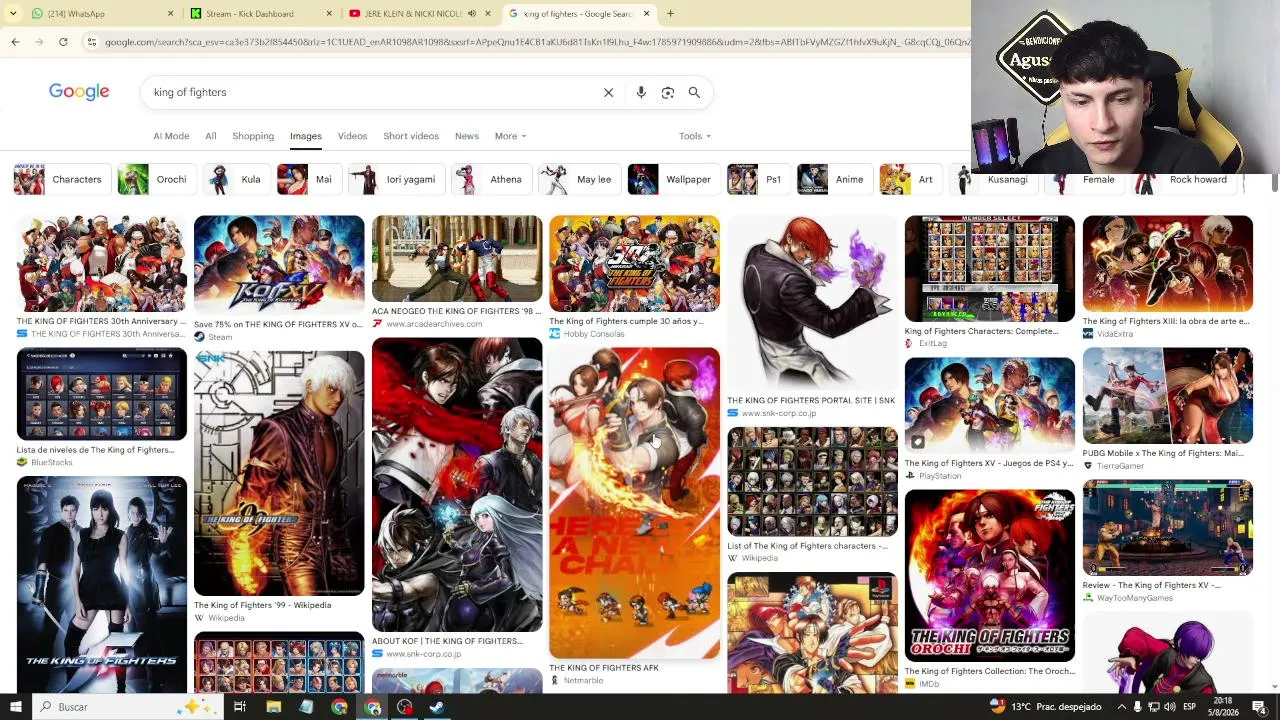Select the Images tab
Viewport: 1280px width, 720px height.
306,136
